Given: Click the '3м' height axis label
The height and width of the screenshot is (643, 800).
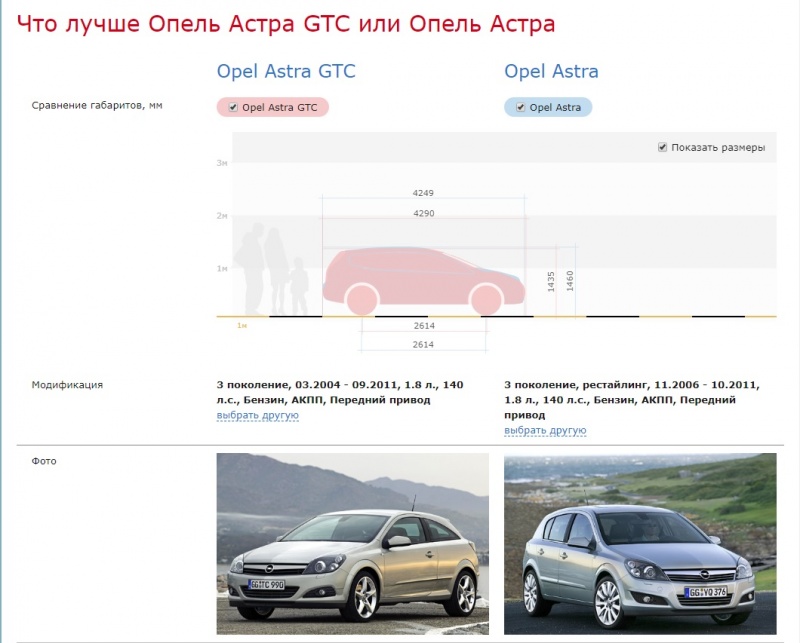Looking at the screenshot, I should [222, 162].
